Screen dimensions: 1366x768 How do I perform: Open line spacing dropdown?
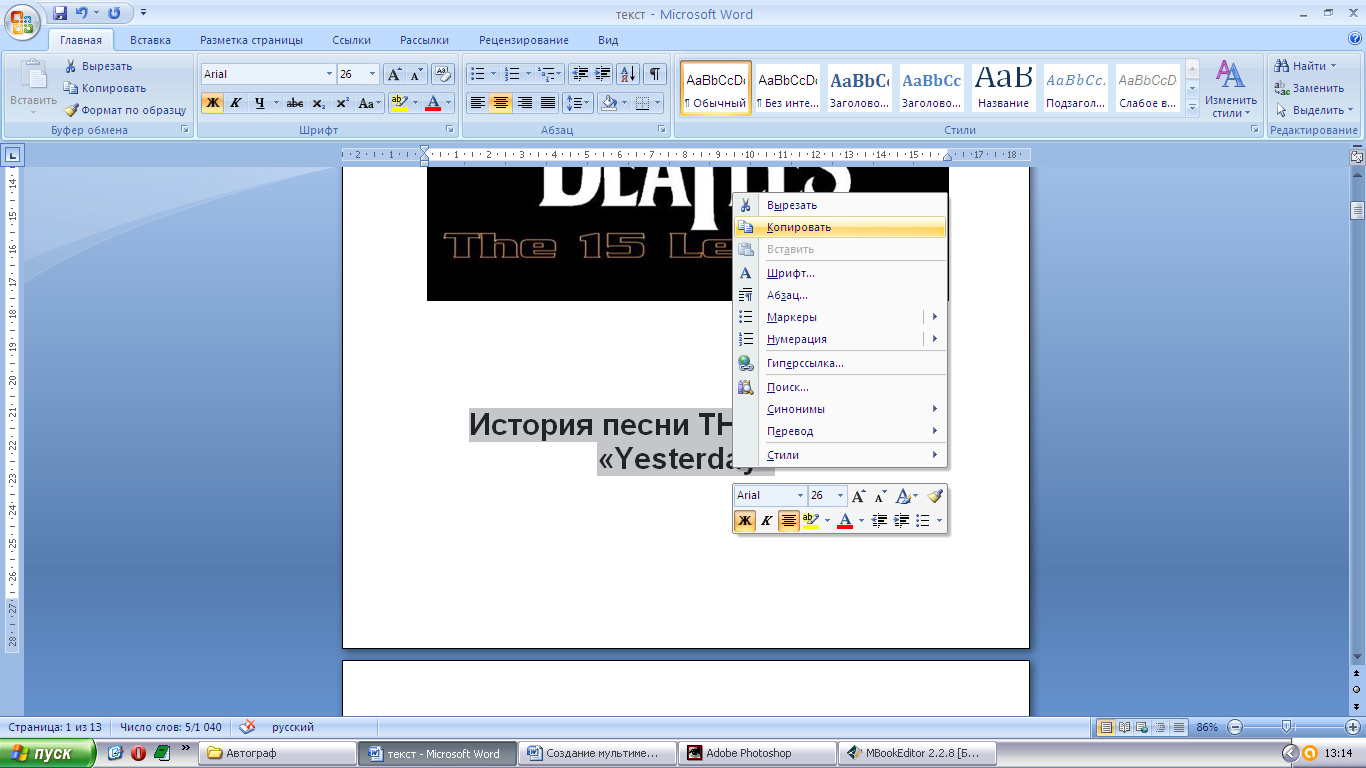pos(578,103)
